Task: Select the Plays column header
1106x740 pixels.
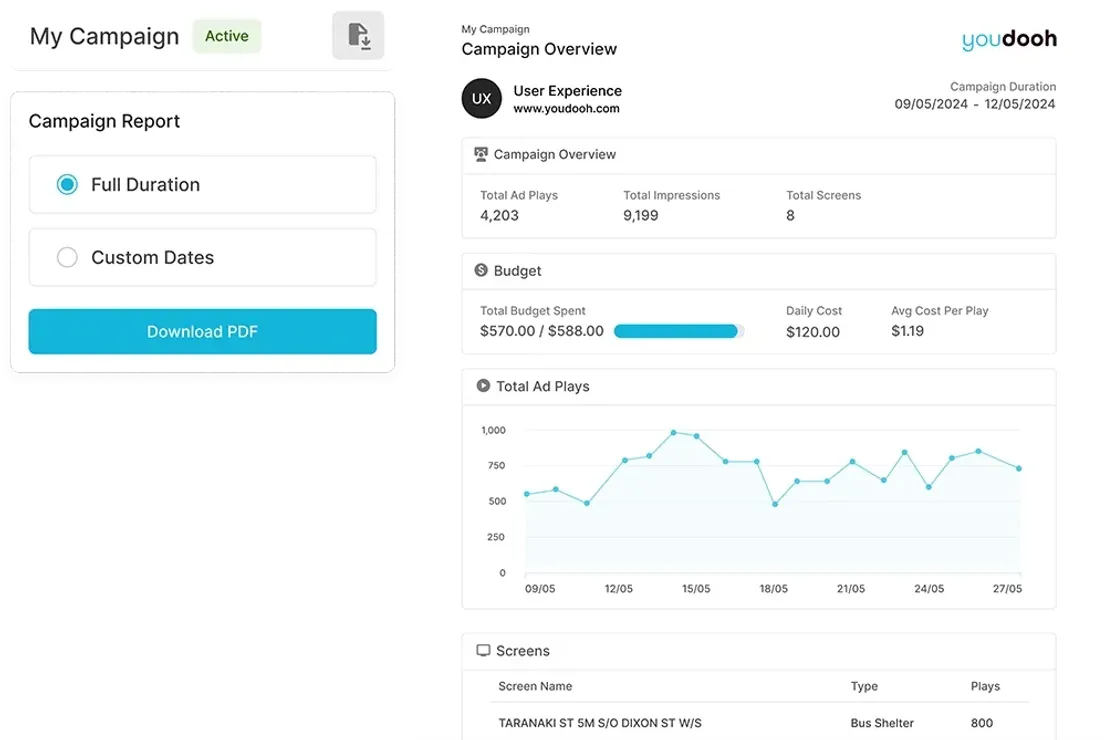Action: 985,686
